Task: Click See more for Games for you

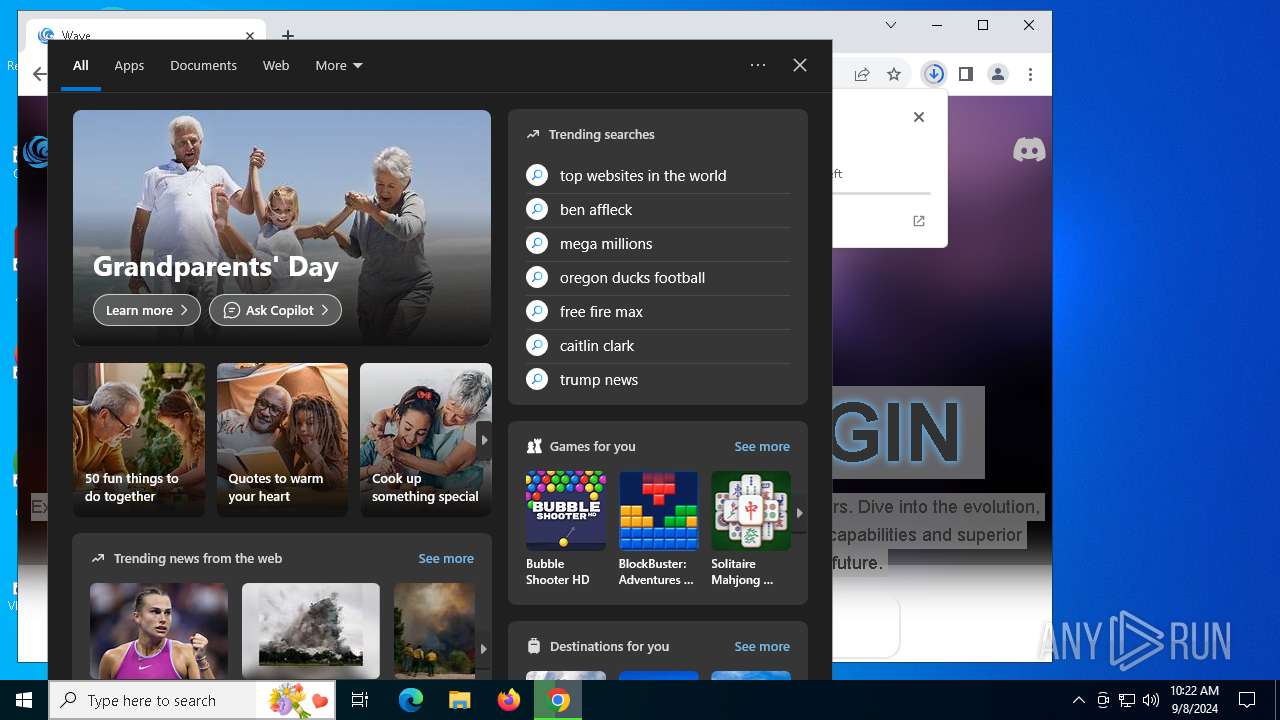Action: (x=762, y=446)
